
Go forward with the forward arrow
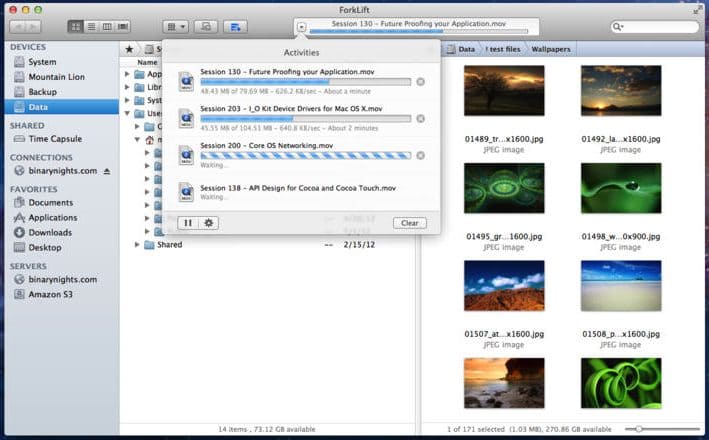(33, 27)
